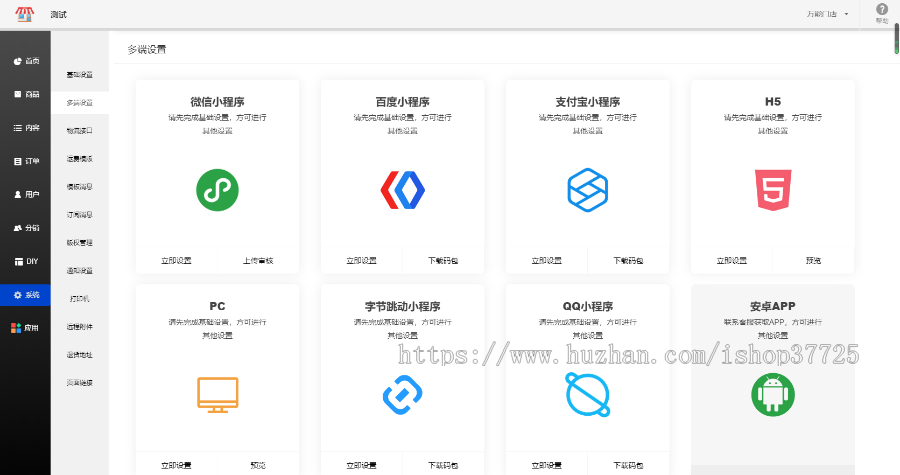Open 内容 in the dark sidebar
This screenshot has width=900, height=475.
(x=25, y=128)
